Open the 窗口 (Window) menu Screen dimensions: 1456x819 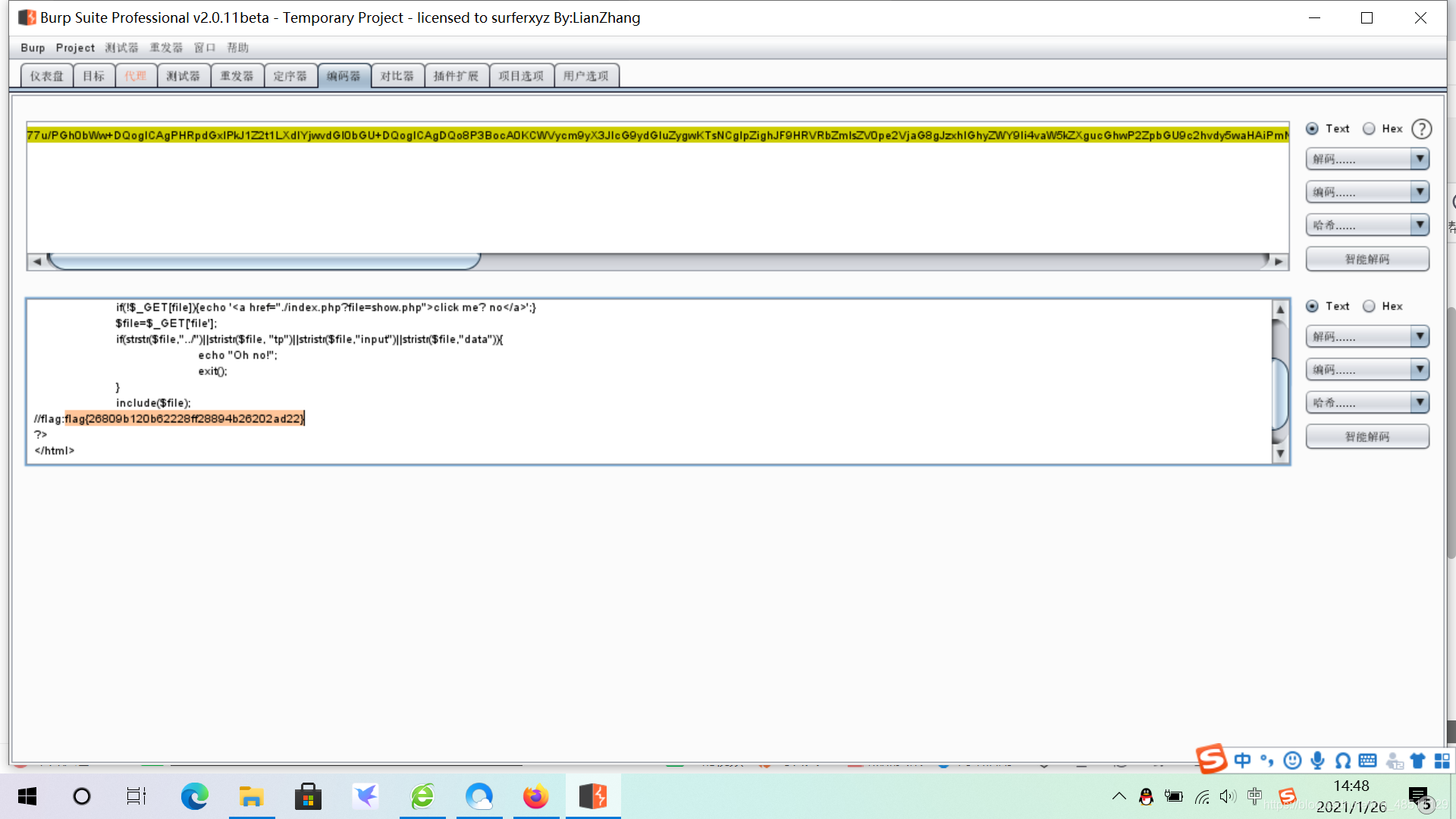click(205, 48)
